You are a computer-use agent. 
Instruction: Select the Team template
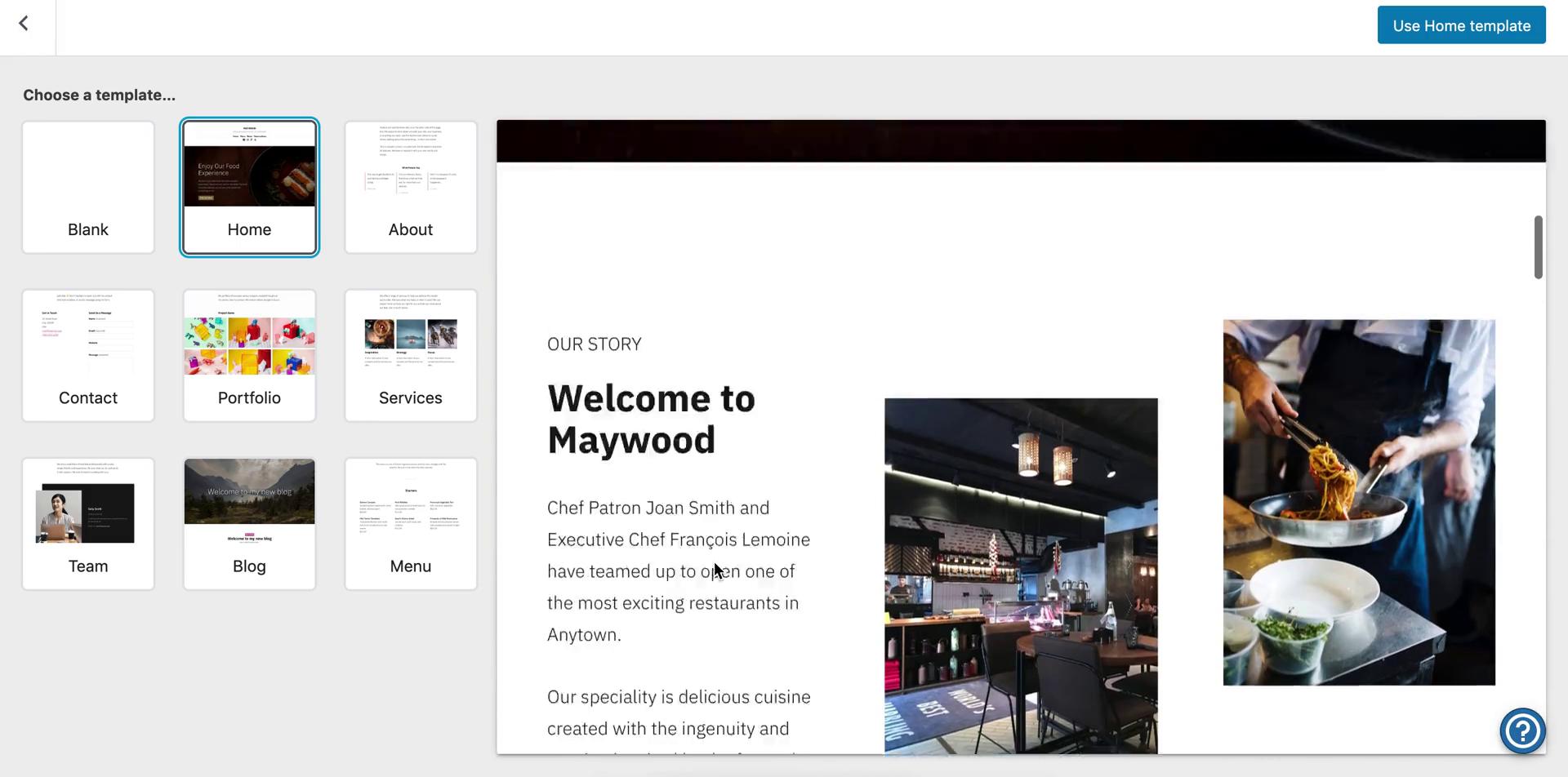pos(87,523)
